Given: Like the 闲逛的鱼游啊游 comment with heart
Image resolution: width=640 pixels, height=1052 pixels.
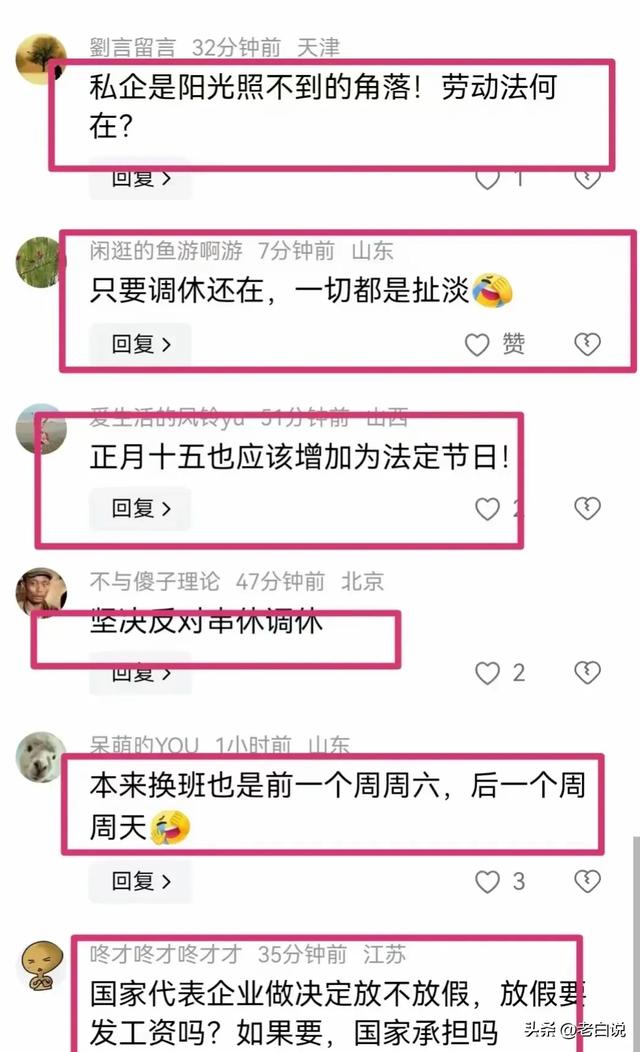Looking at the screenshot, I should pyautogui.click(x=477, y=344).
